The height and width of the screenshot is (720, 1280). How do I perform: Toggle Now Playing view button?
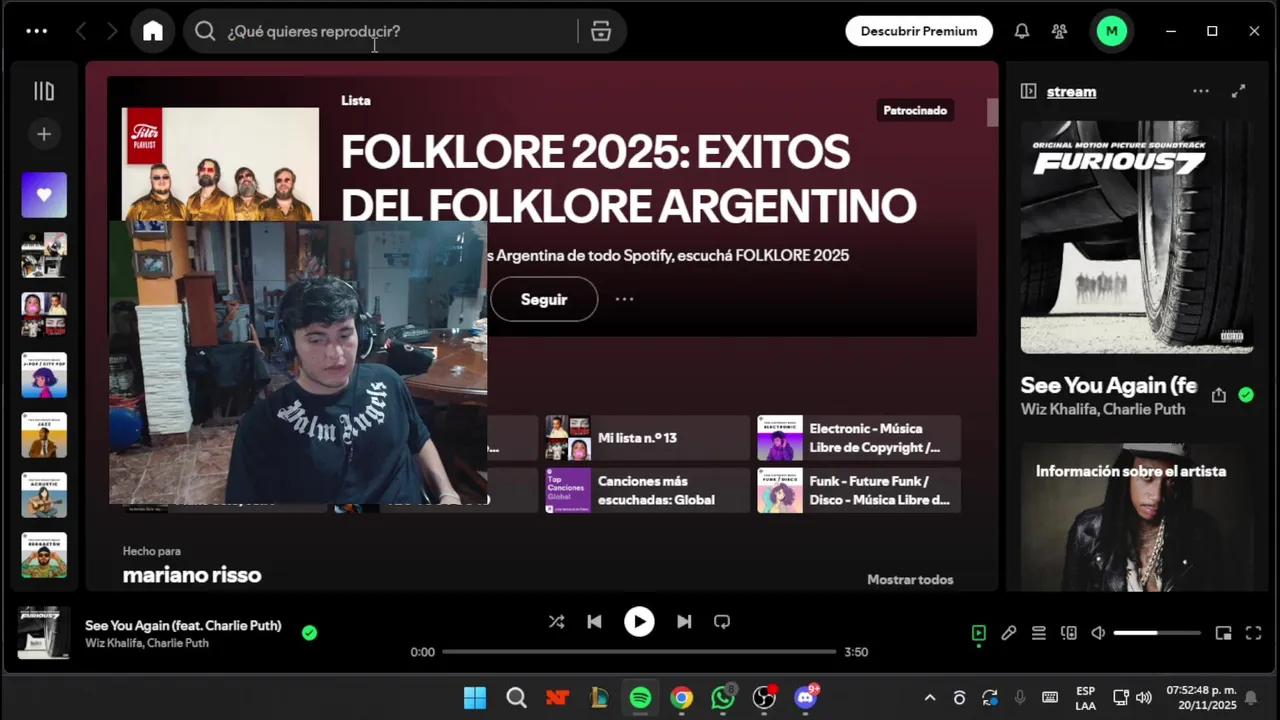click(x=979, y=633)
